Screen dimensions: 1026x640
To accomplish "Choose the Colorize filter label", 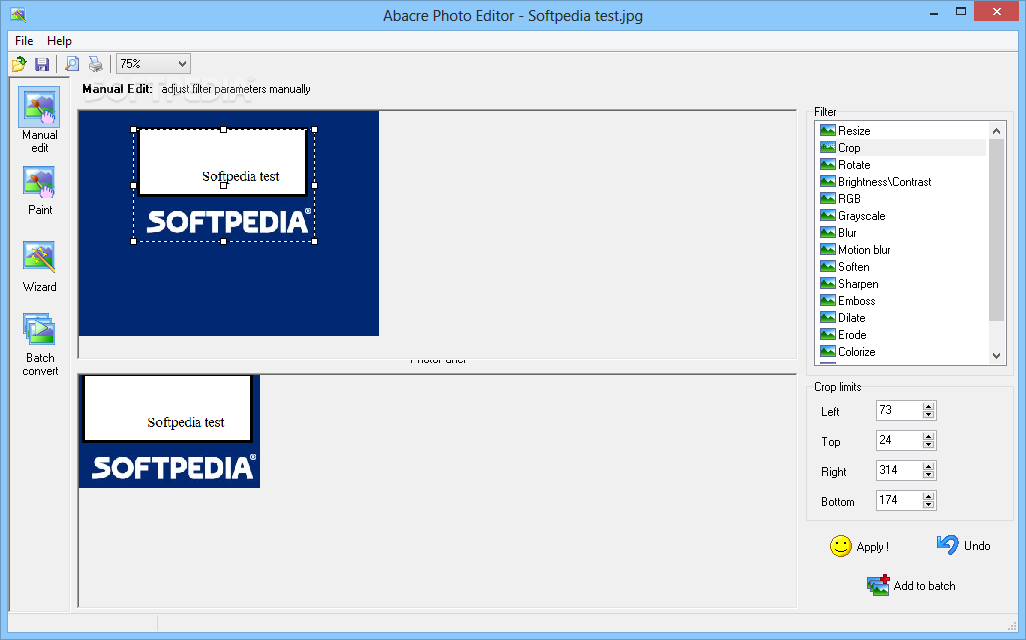I will (x=857, y=352).
